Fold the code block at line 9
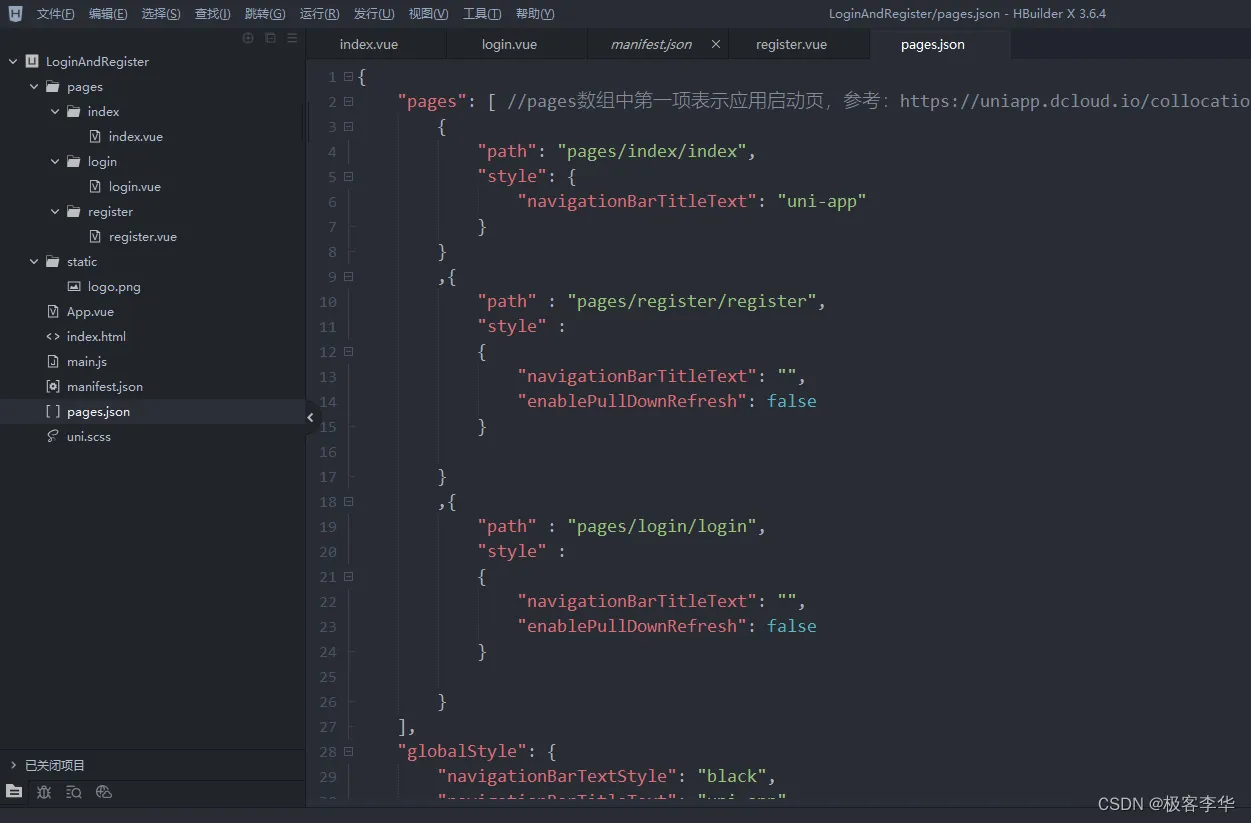The height and width of the screenshot is (823, 1251). 348,277
